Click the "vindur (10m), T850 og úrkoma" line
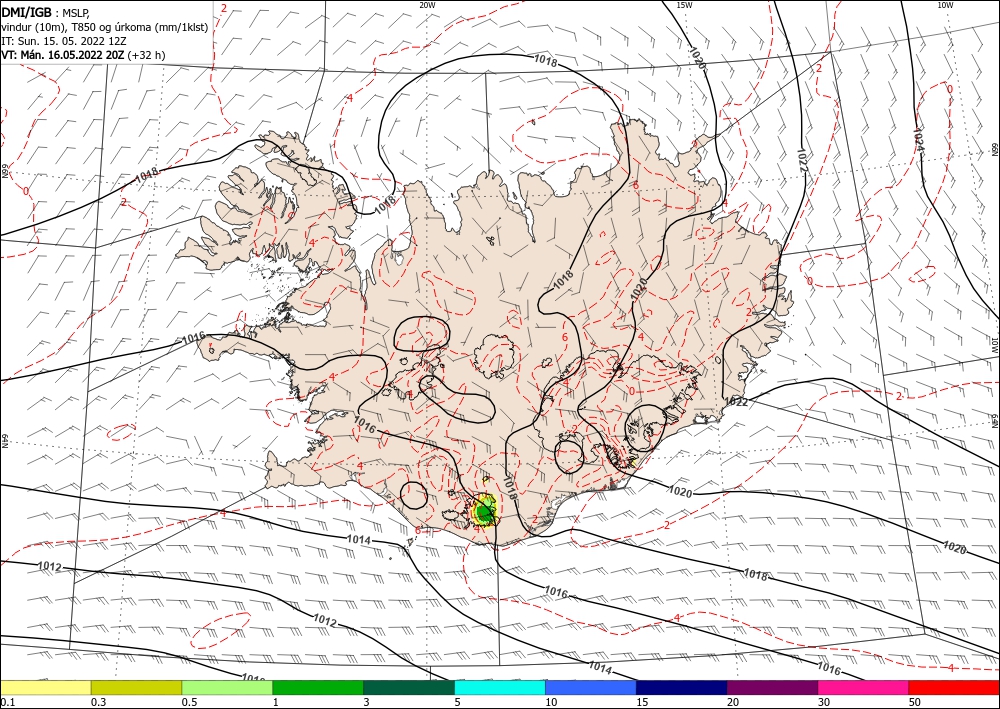The image size is (1000, 709). click(105, 27)
